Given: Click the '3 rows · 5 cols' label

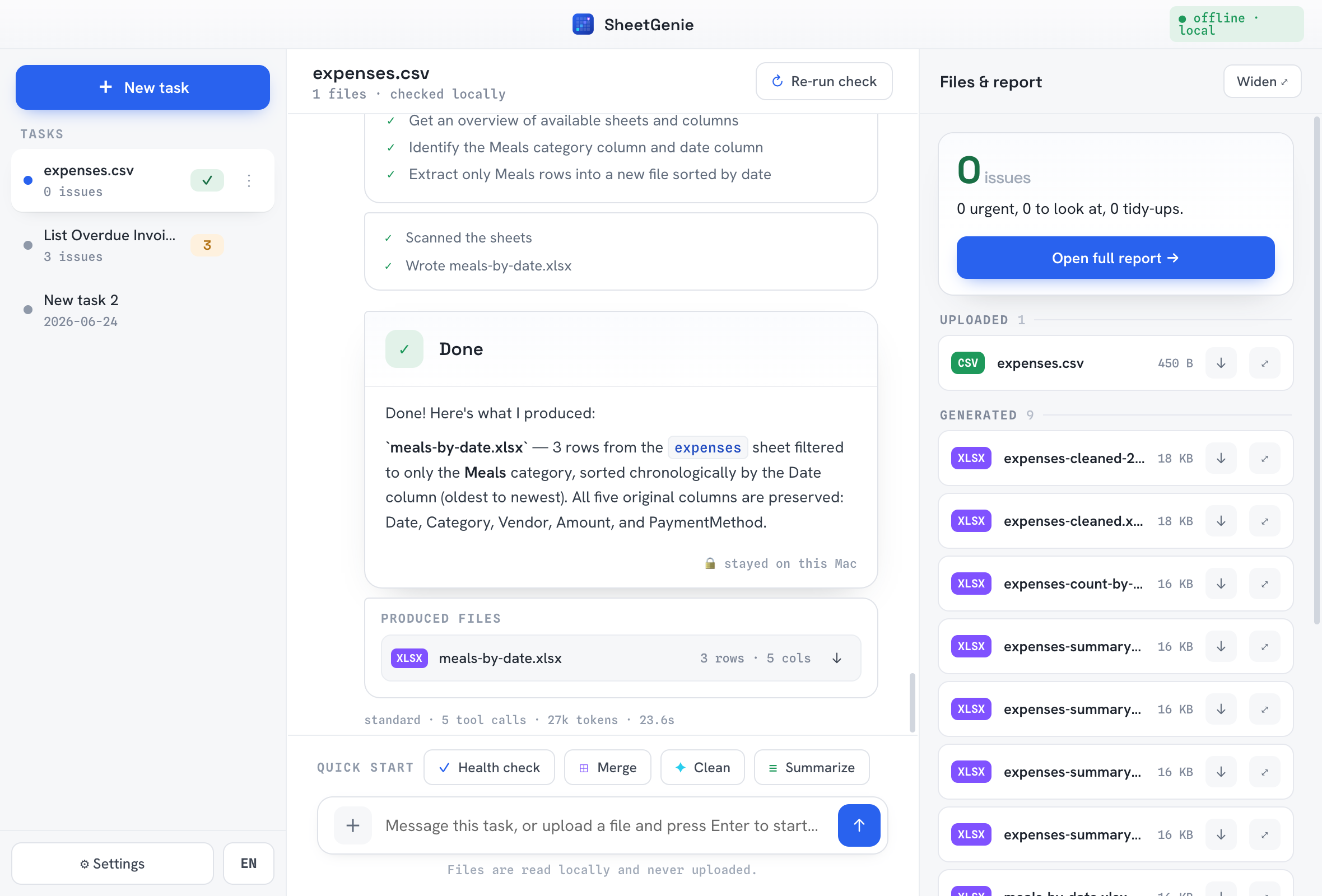Looking at the screenshot, I should [x=755, y=658].
